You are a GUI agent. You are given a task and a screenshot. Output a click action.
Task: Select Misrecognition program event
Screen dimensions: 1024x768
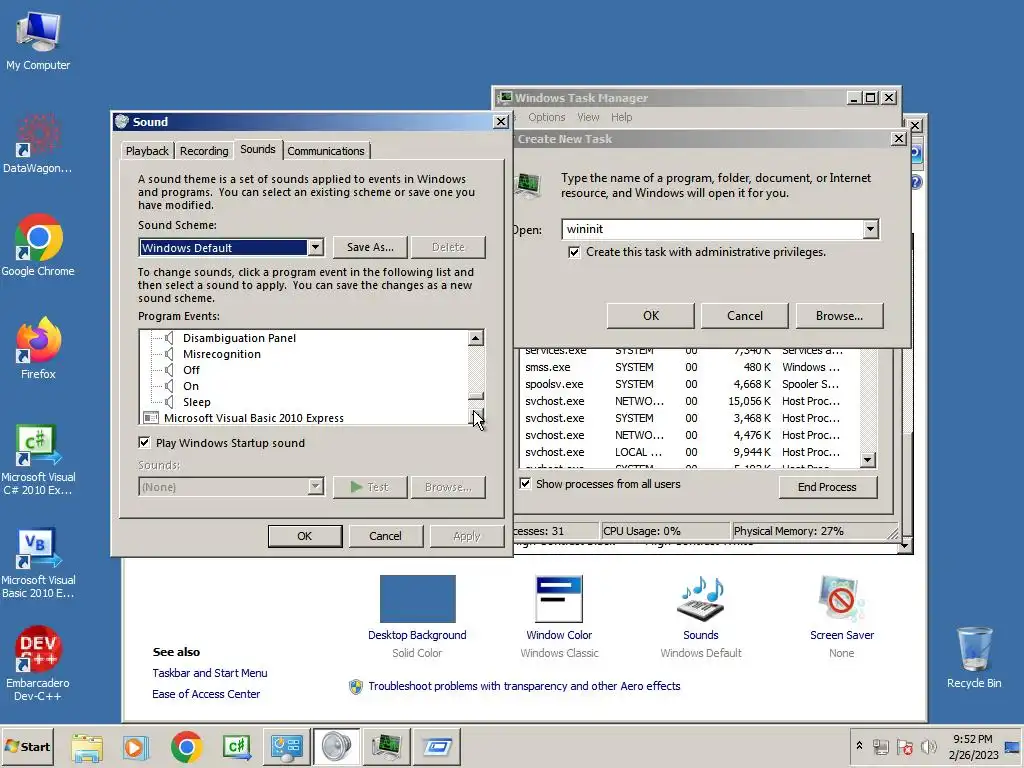[221, 354]
